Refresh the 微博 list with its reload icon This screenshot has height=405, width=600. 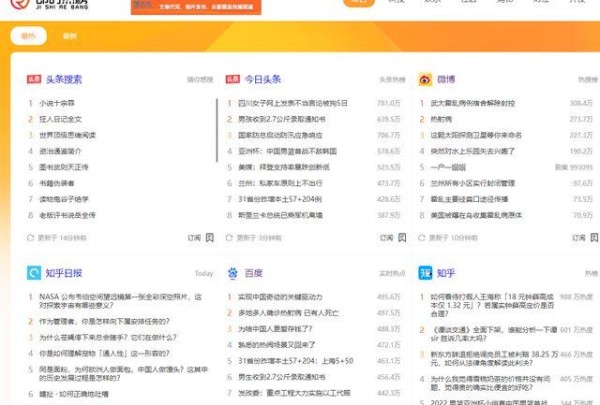click(422, 238)
